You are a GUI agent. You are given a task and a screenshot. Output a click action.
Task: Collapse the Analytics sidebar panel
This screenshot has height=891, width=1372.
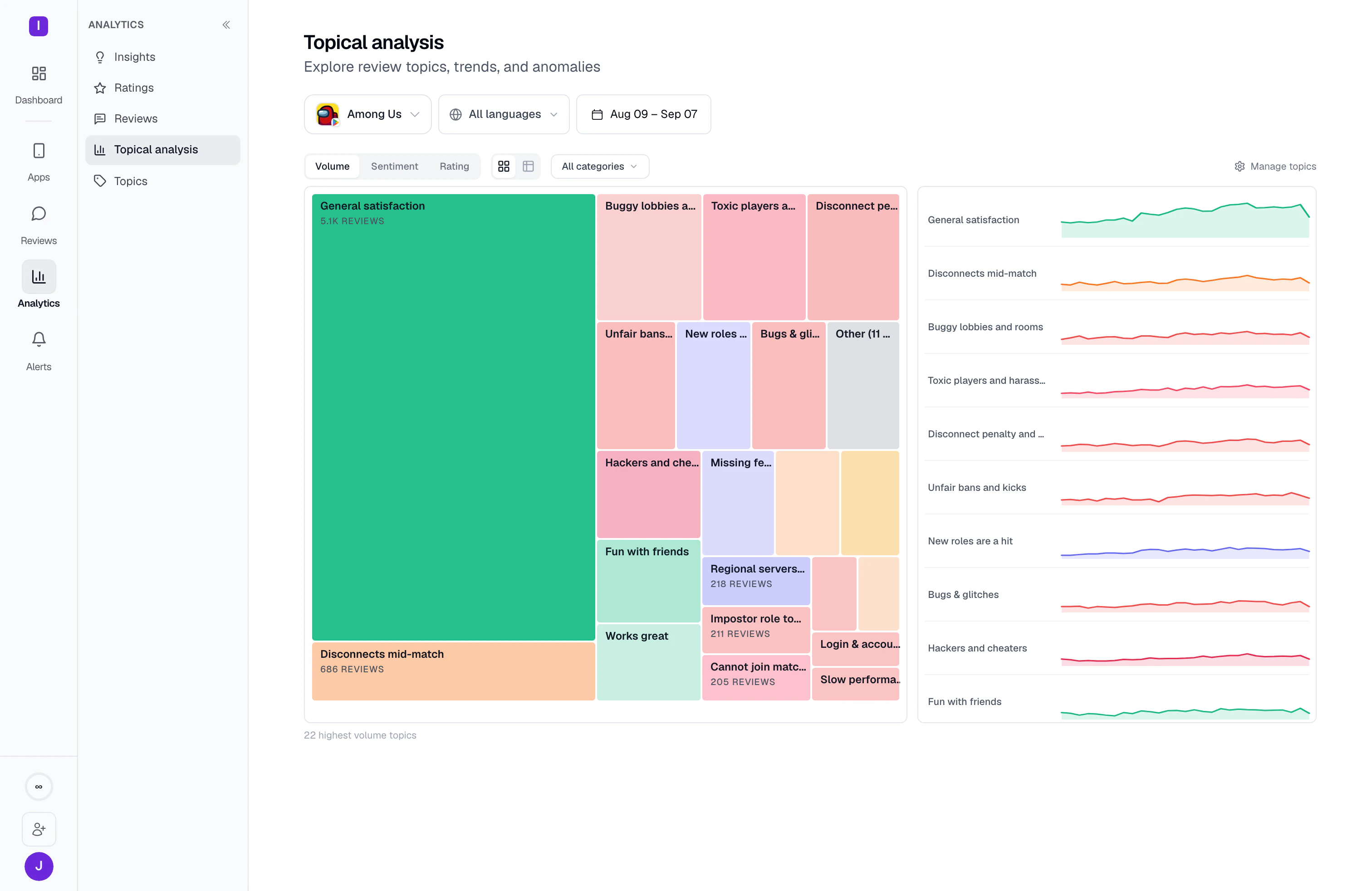[226, 25]
